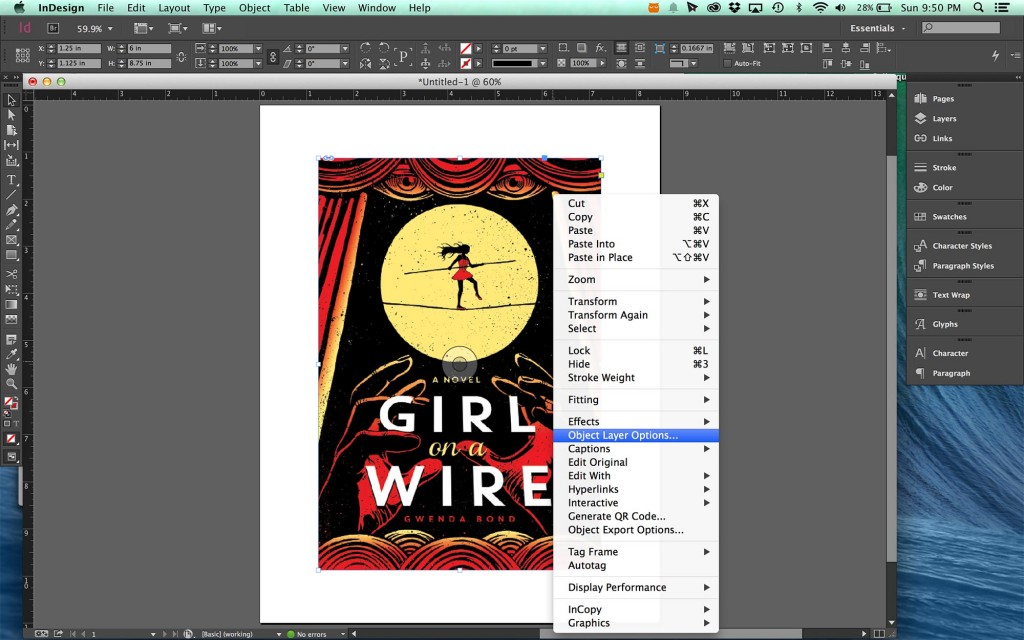Click the Quick Apply lightning icon
Image resolution: width=1024 pixels, height=640 pixels.
point(995,56)
